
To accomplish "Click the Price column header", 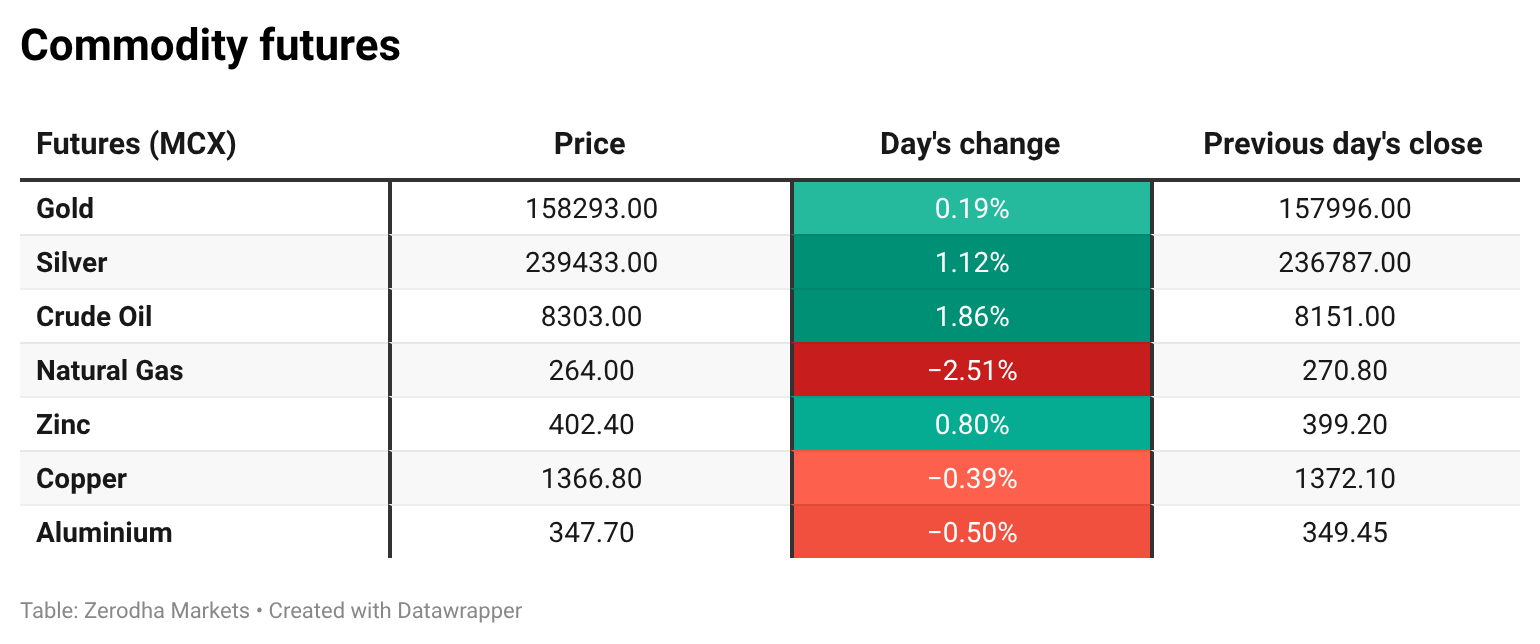I will [590, 144].
